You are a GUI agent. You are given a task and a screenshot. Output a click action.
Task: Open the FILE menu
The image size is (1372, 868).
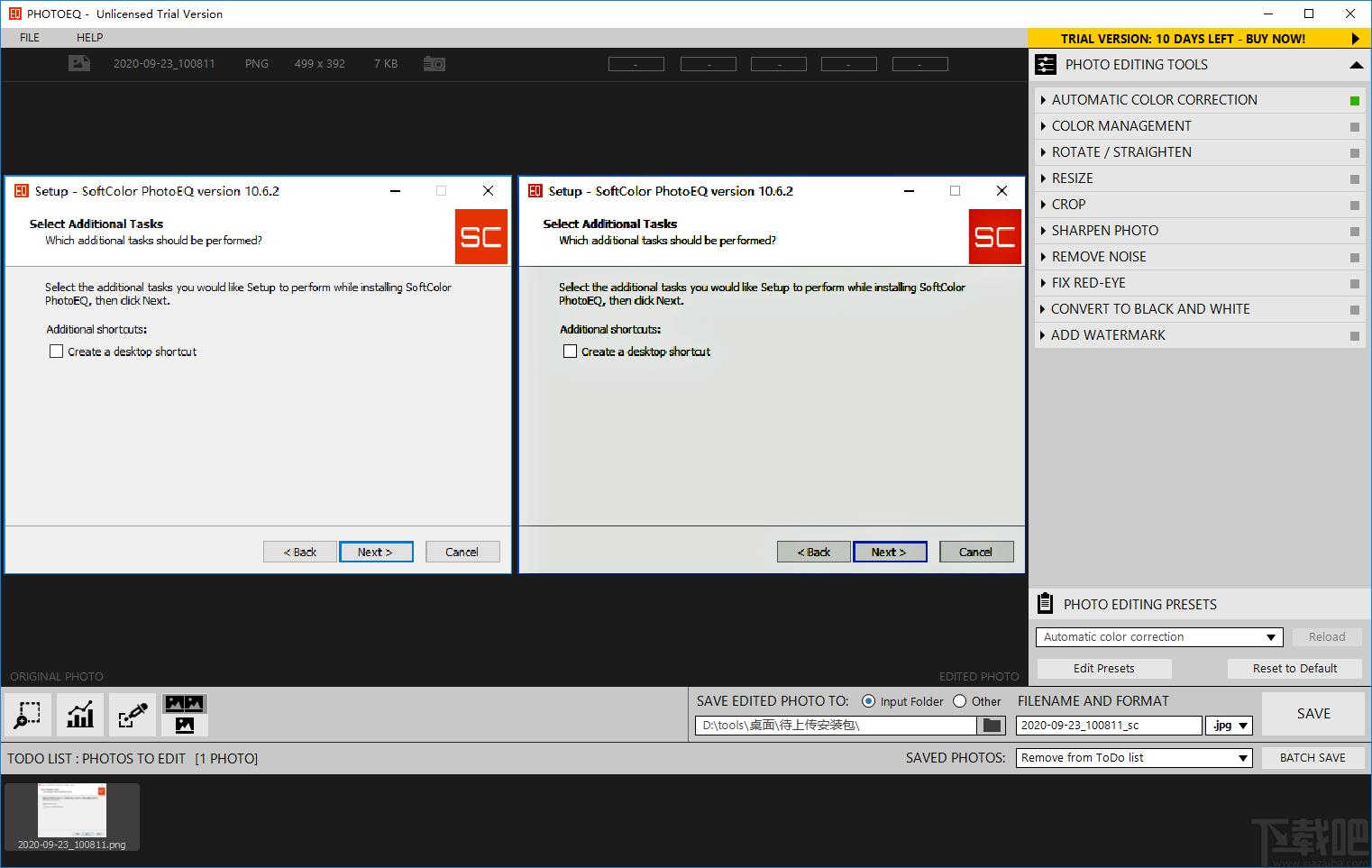tap(30, 38)
